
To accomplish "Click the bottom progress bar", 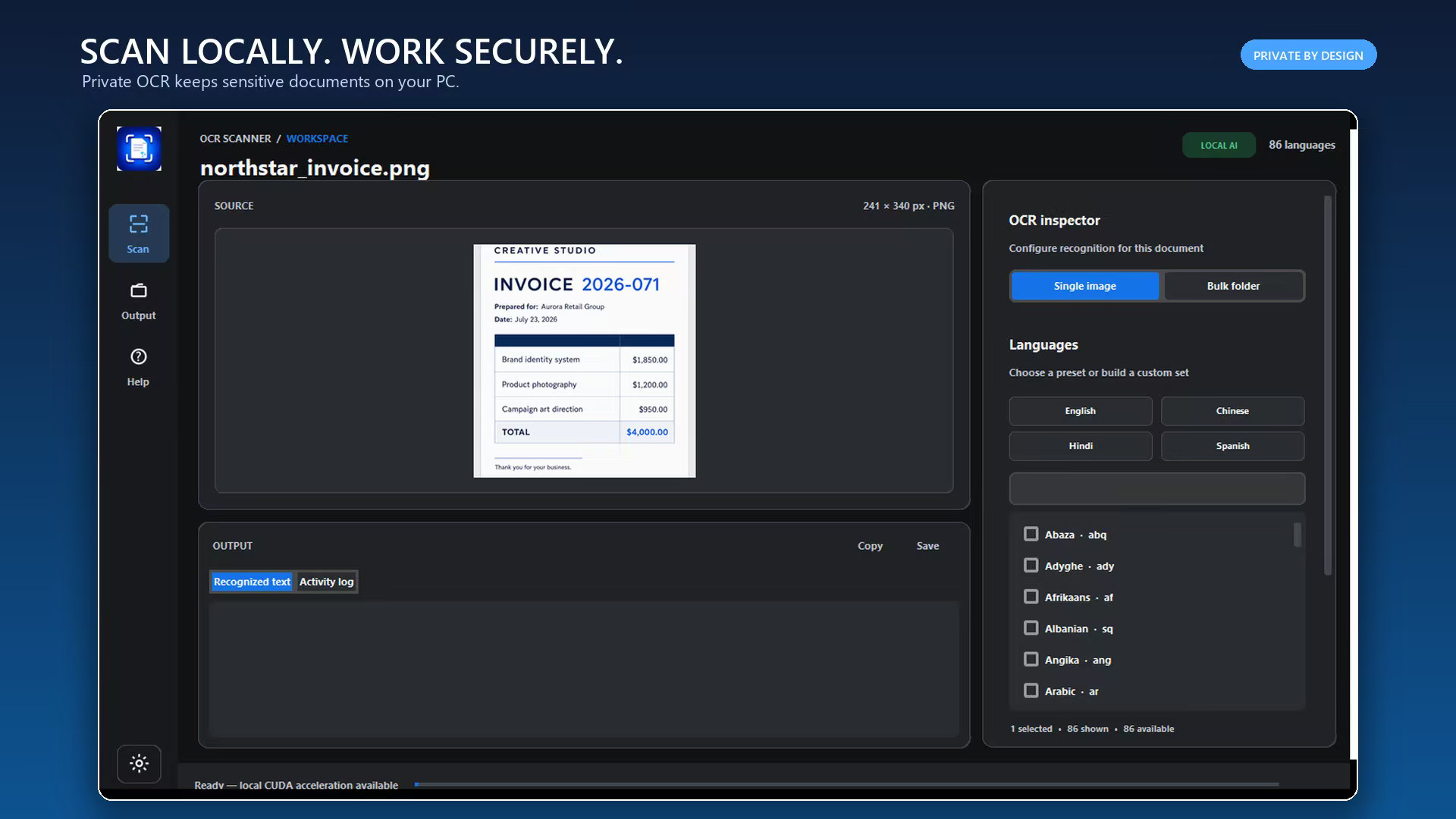I will pyautogui.click(x=846, y=784).
